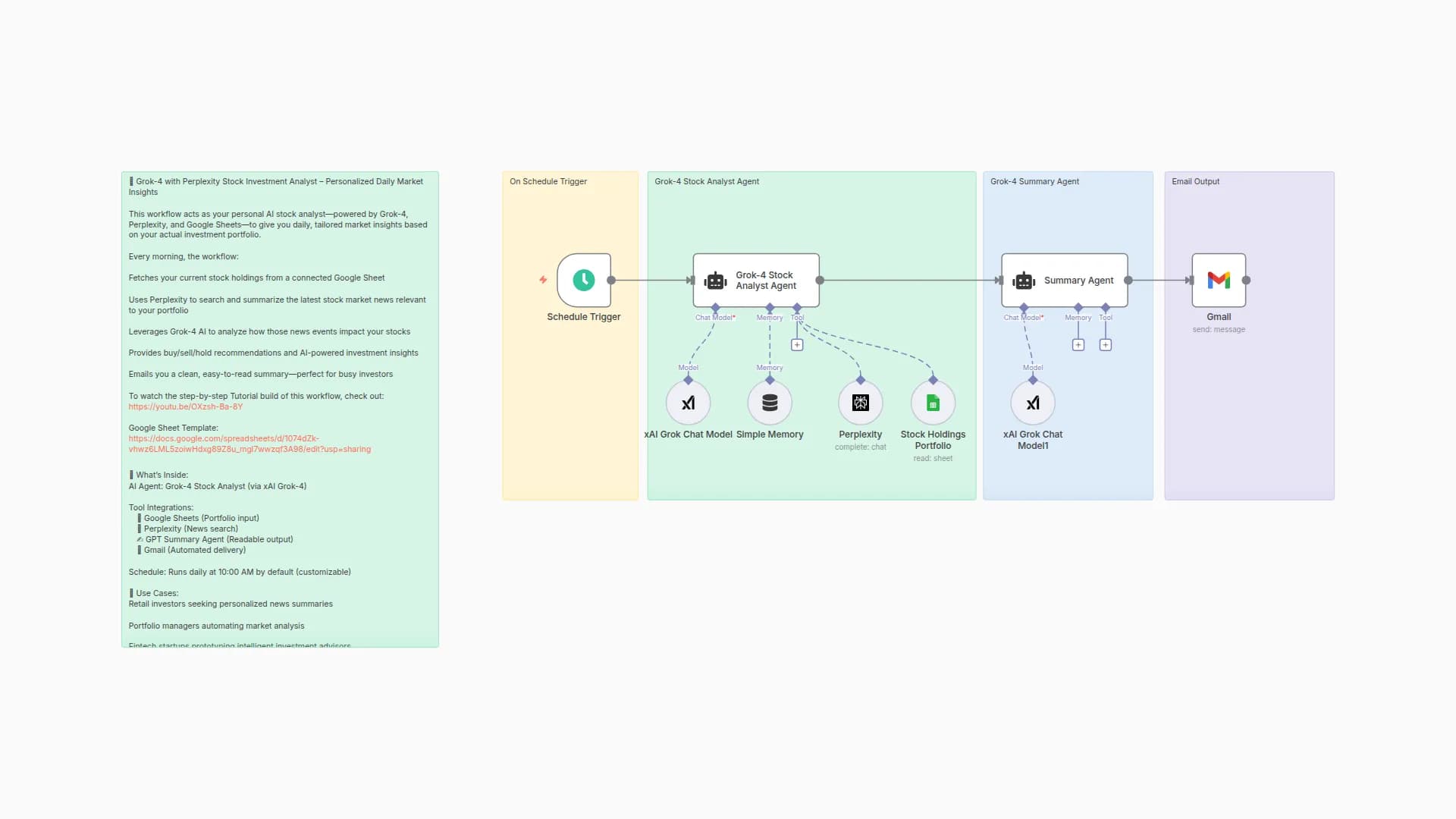Click the red lightning trigger icon

click(x=543, y=280)
